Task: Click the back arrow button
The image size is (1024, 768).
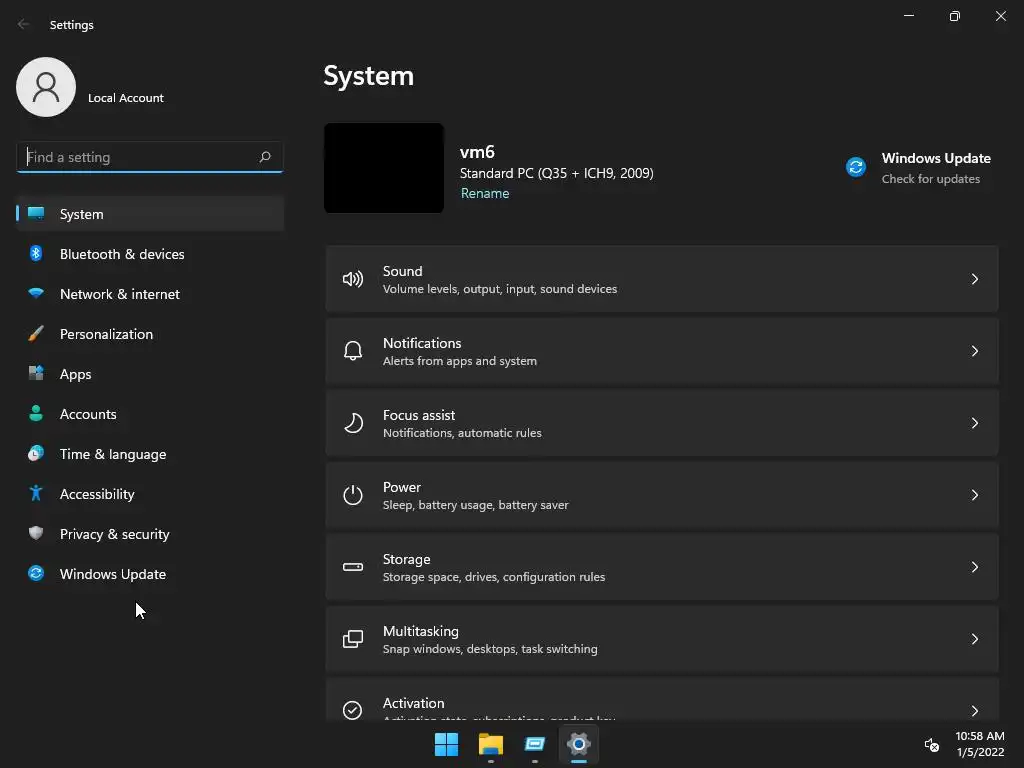Action: [x=24, y=24]
